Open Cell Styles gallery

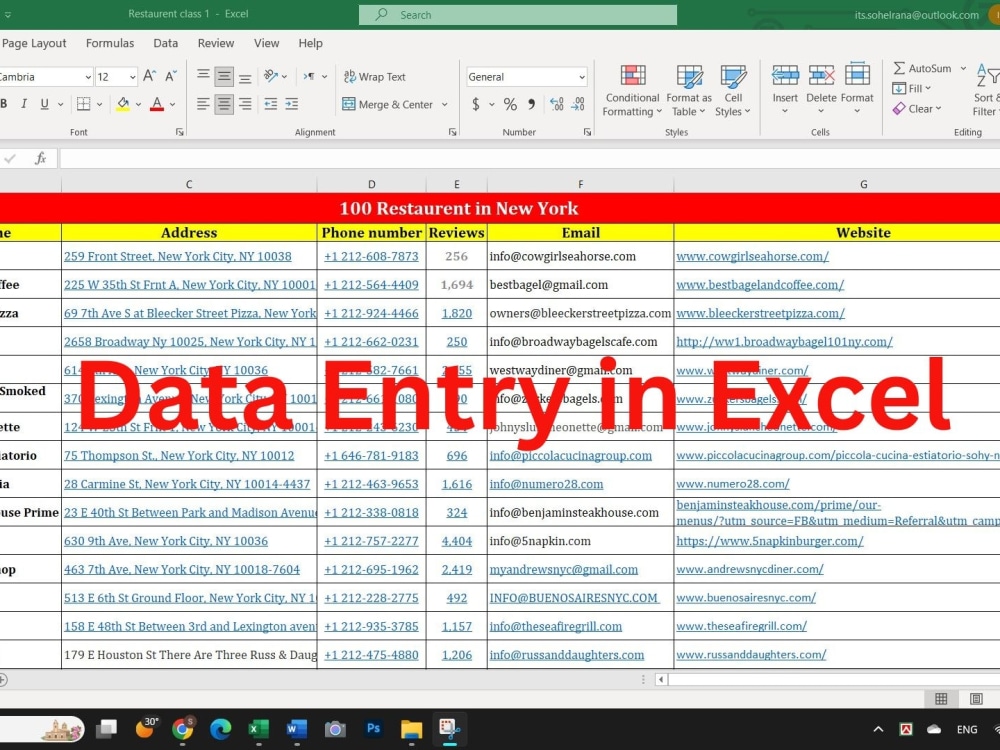click(x=733, y=91)
